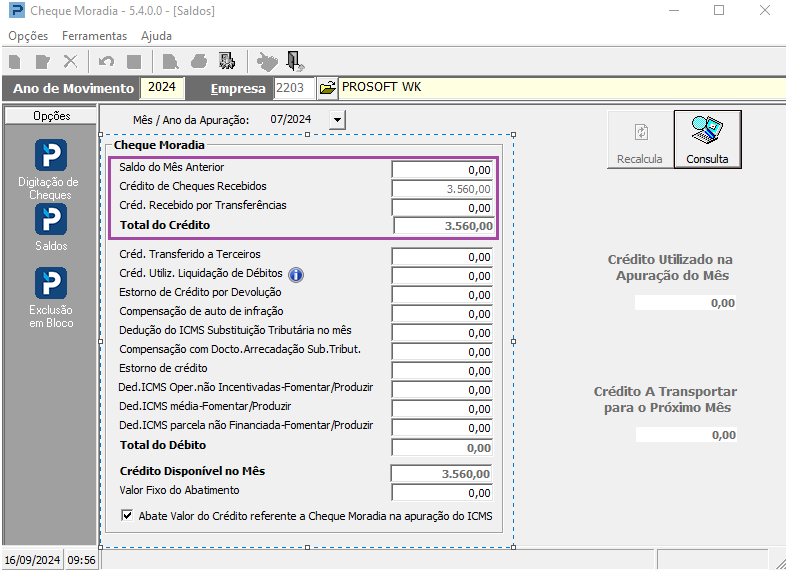Screen dimensions: 792x572
Task: Click the blue info icon beside Liquidação de Débitos
Action: (x=295, y=275)
